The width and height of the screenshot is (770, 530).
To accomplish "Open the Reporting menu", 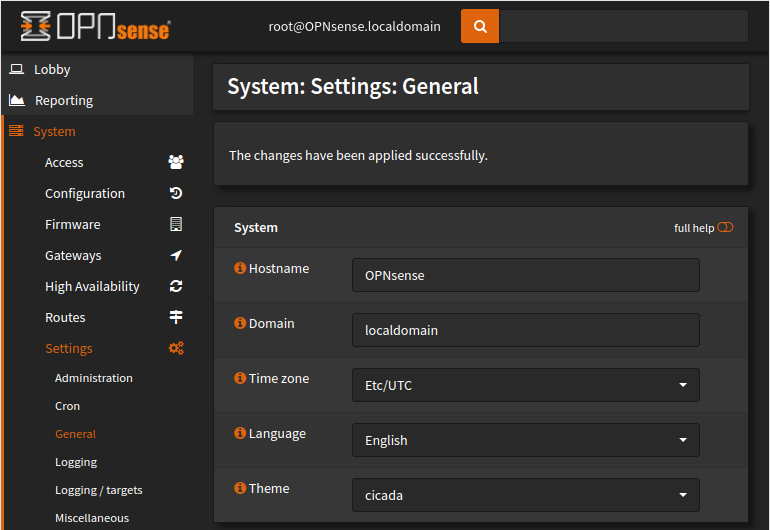I will 63,100.
